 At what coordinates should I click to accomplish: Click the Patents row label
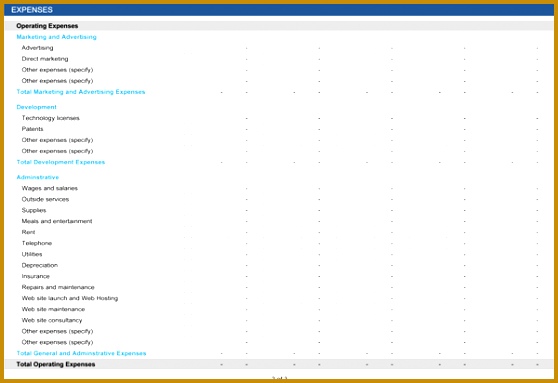click(x=32, y=129)
